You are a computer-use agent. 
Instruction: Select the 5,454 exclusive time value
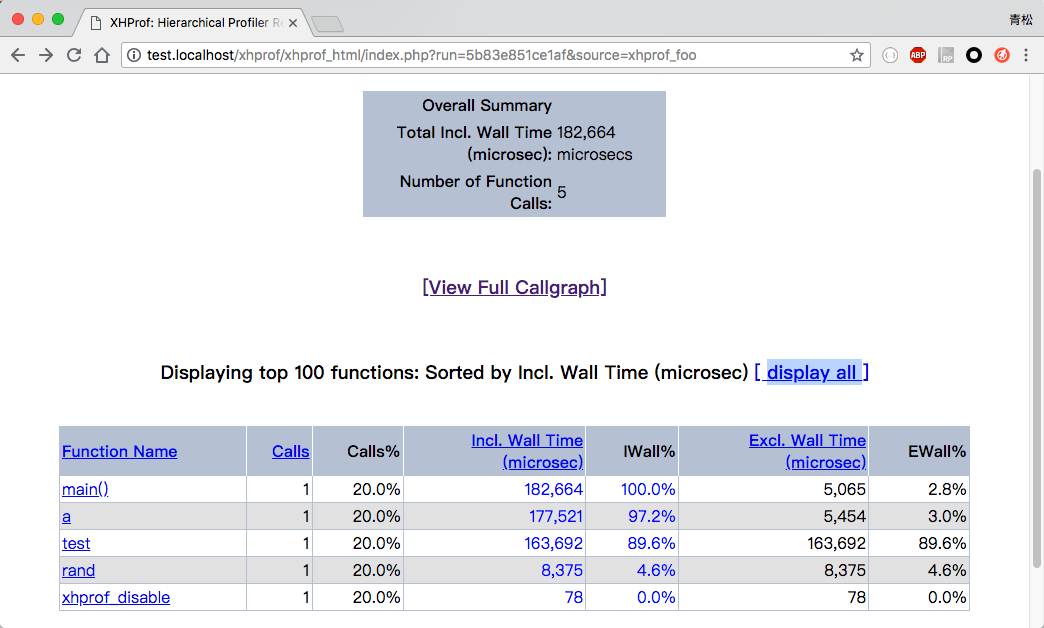click(x=844, y=517)
